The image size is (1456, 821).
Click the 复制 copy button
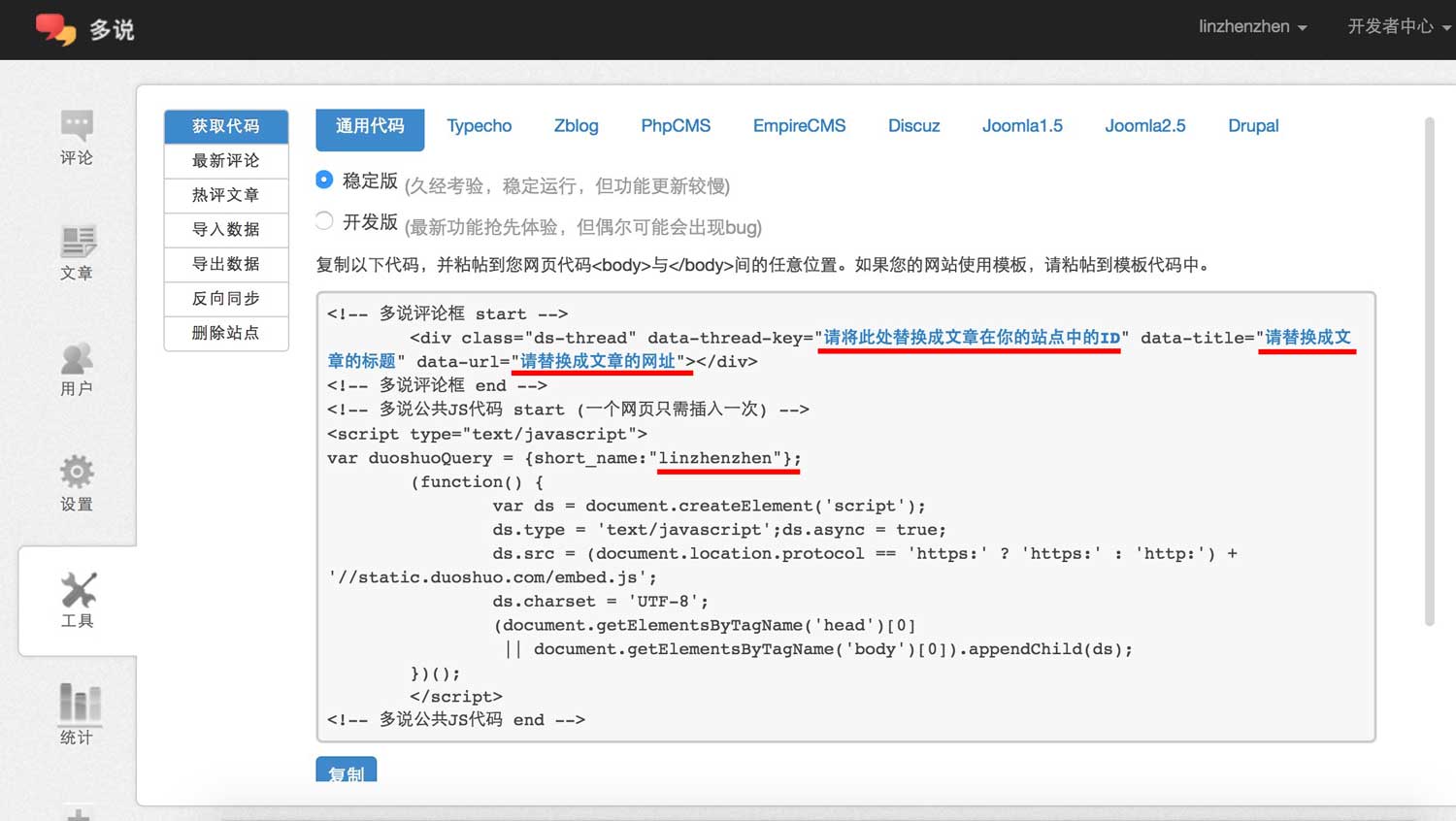(346, 772)
